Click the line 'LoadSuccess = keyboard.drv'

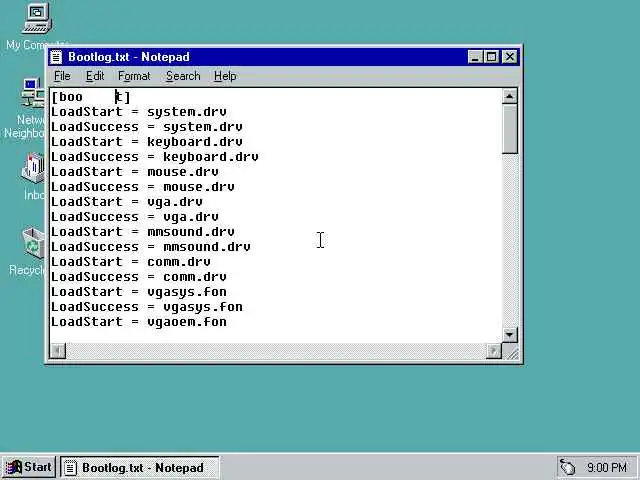click(x=155, y=157)
